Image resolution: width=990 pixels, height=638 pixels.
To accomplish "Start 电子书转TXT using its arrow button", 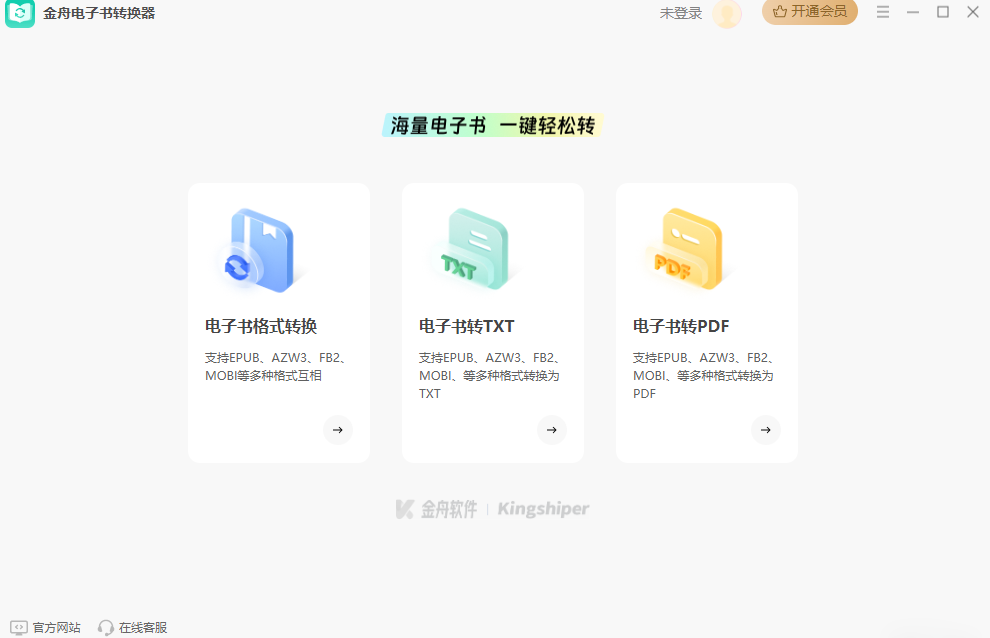I will (552, 430).
